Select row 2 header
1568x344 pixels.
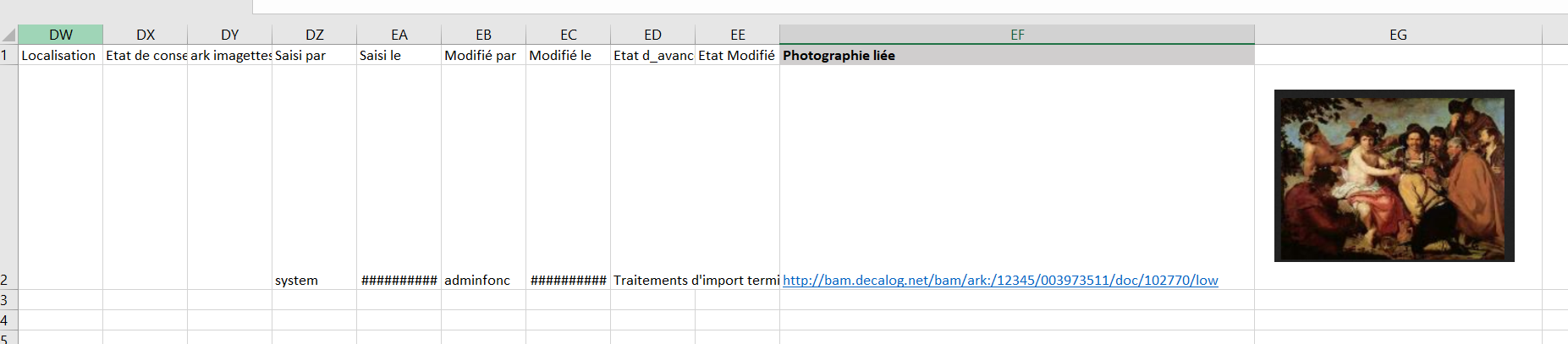click(7, 280)
